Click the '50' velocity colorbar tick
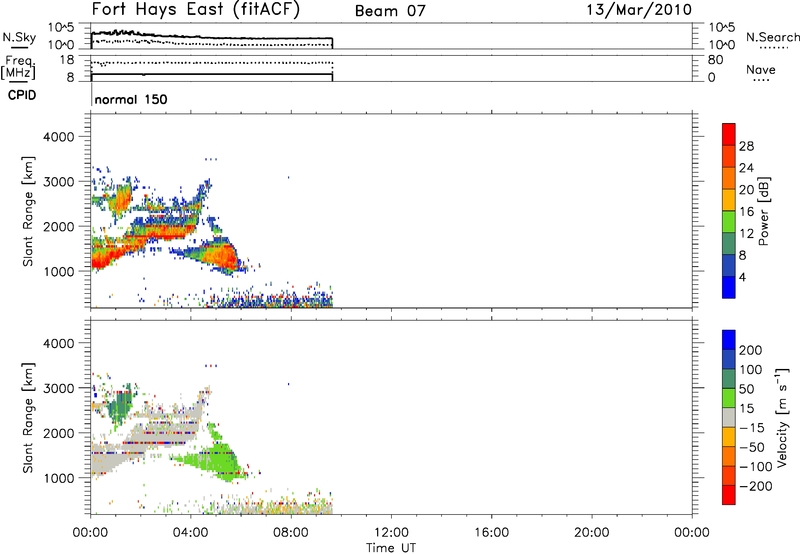The image size is (800, 554). point(746,389)
